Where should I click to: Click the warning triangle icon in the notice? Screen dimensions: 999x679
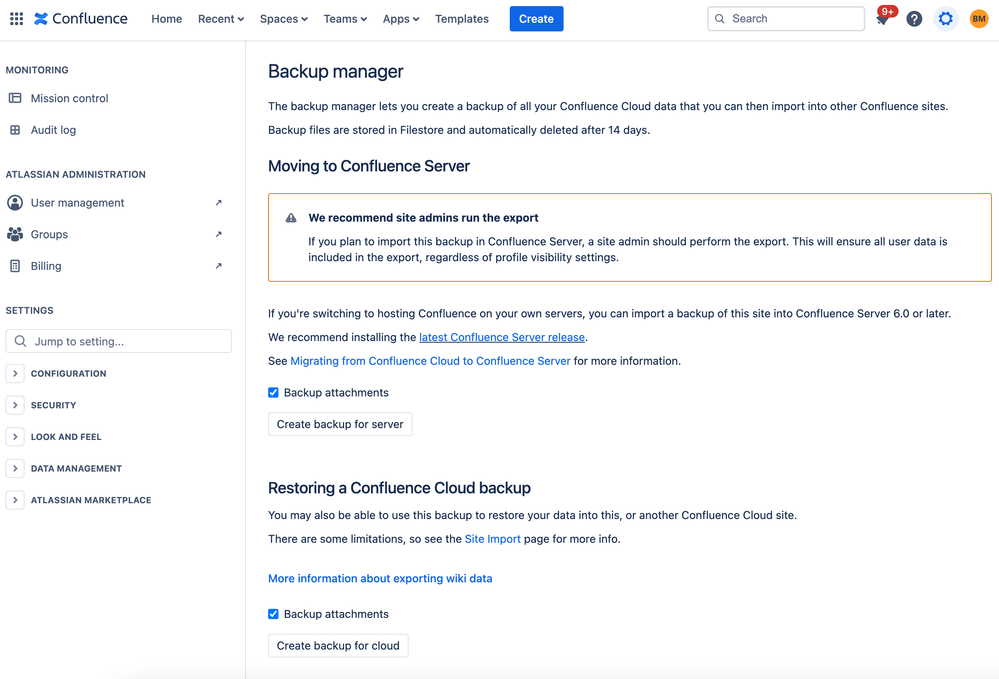(291, 218)
